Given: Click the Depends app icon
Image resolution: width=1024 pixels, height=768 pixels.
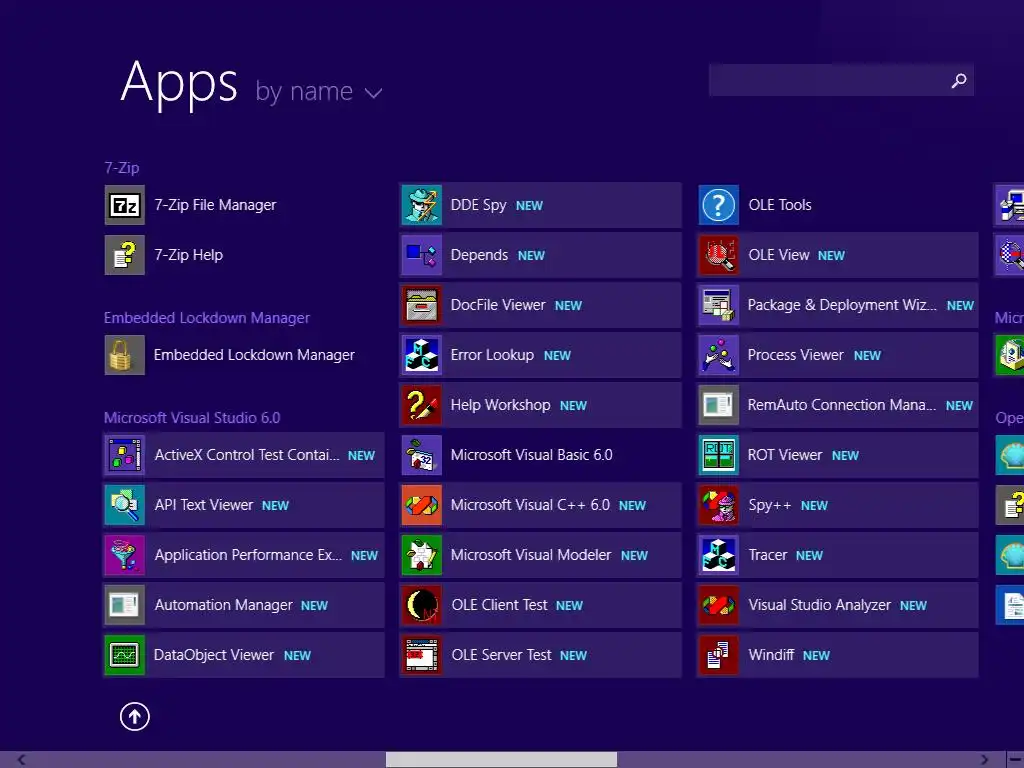Looking at the screenshot, I should 422,255.
